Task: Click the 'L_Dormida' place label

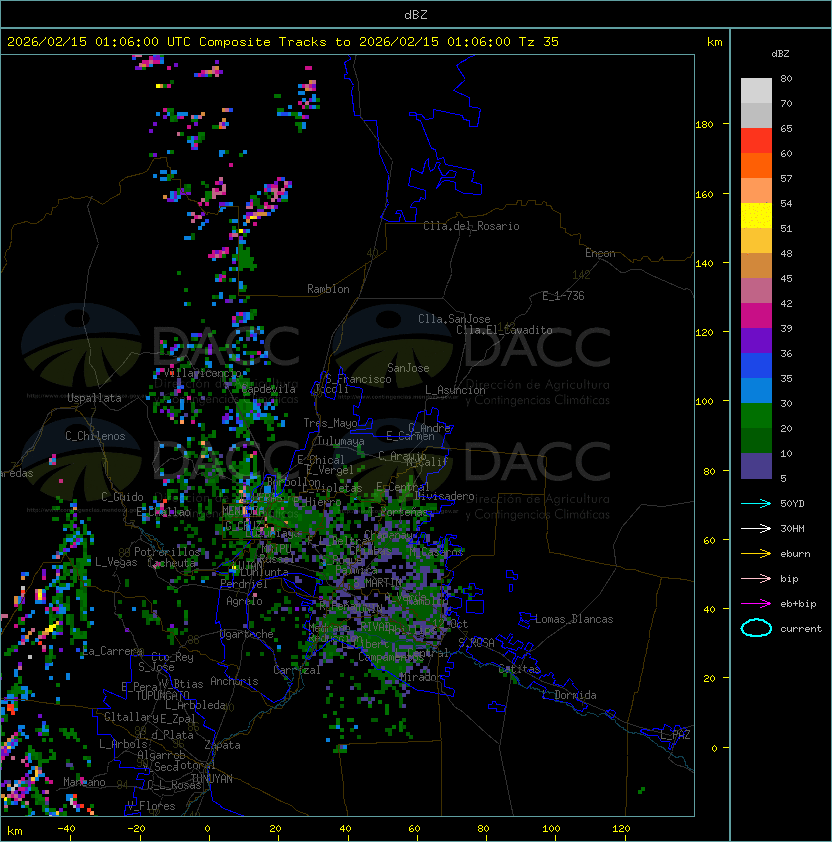Action: click(x=569, y=695)
